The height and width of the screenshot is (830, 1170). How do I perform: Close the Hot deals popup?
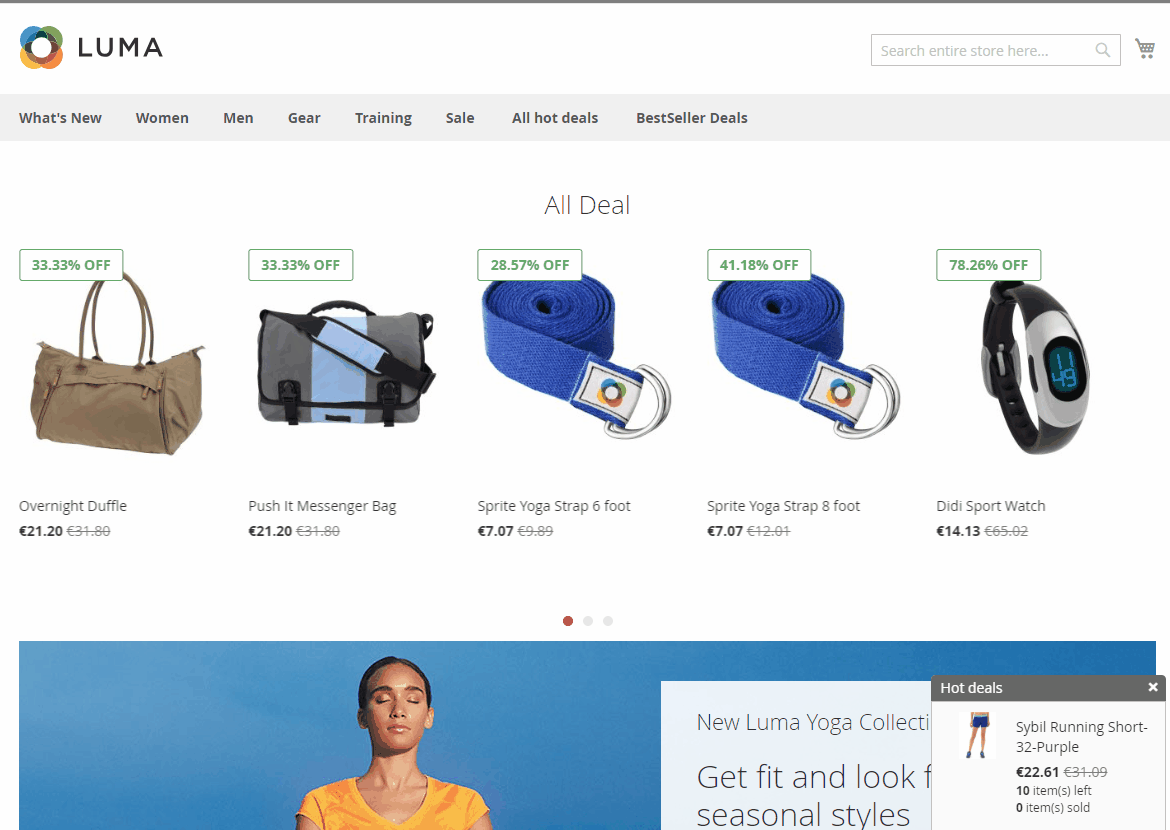coord(1153,687)
